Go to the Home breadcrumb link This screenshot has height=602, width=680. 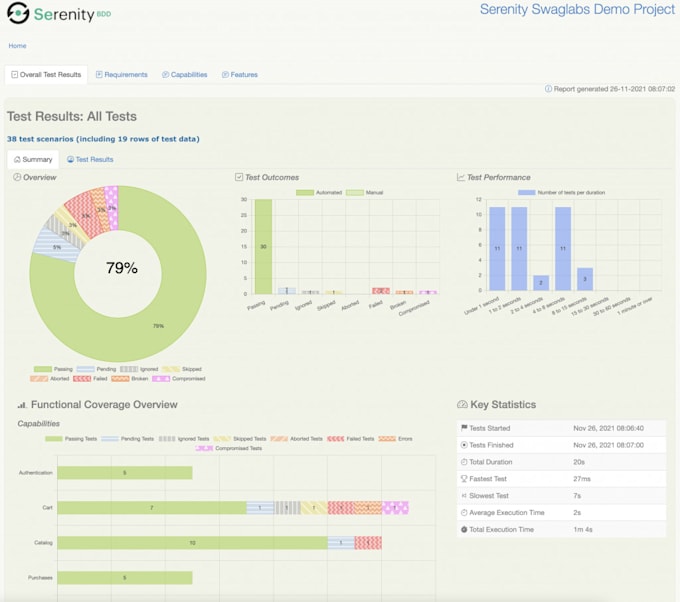[17, 46]
